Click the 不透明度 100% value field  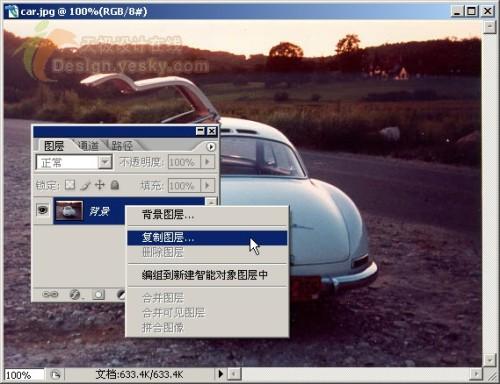(x=184, y=162)
